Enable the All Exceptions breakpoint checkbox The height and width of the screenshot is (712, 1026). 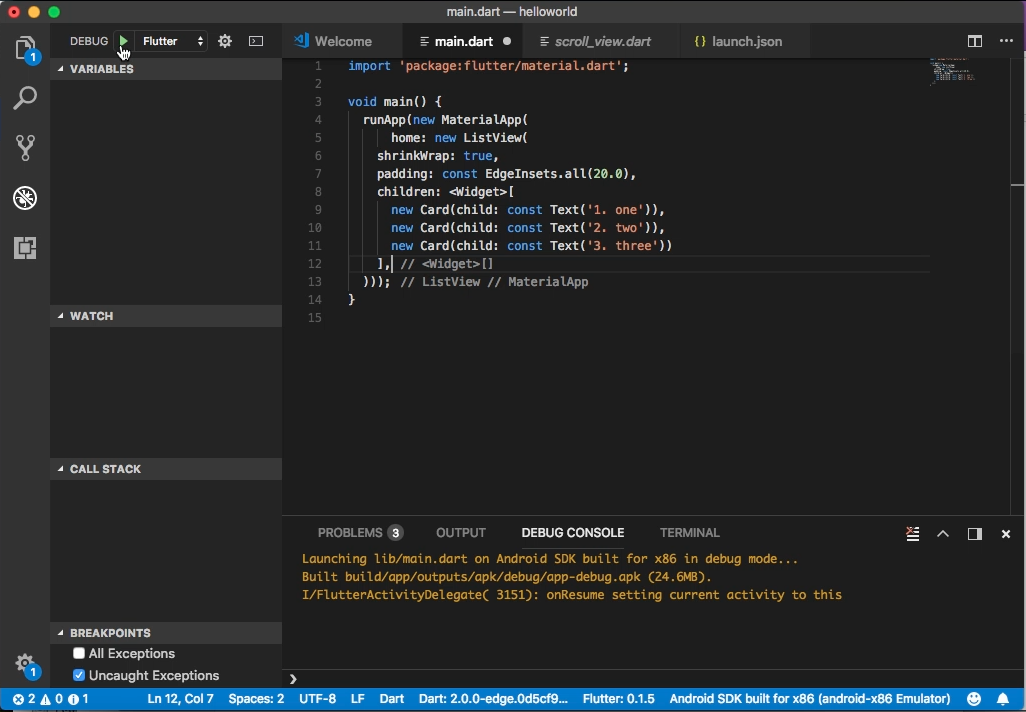click(x=79, y=653)
